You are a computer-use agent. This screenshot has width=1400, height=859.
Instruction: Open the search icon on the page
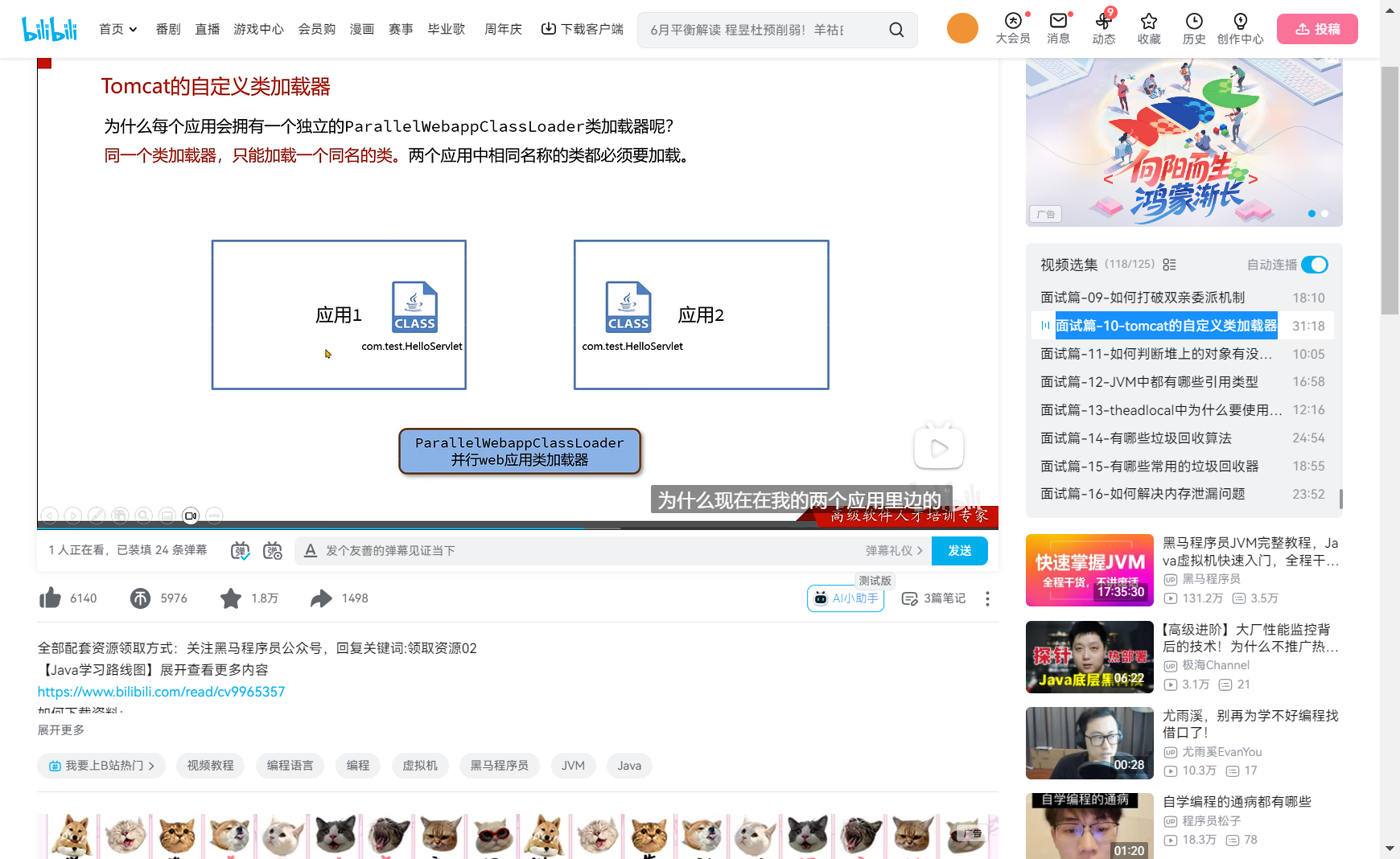point(896,29)
